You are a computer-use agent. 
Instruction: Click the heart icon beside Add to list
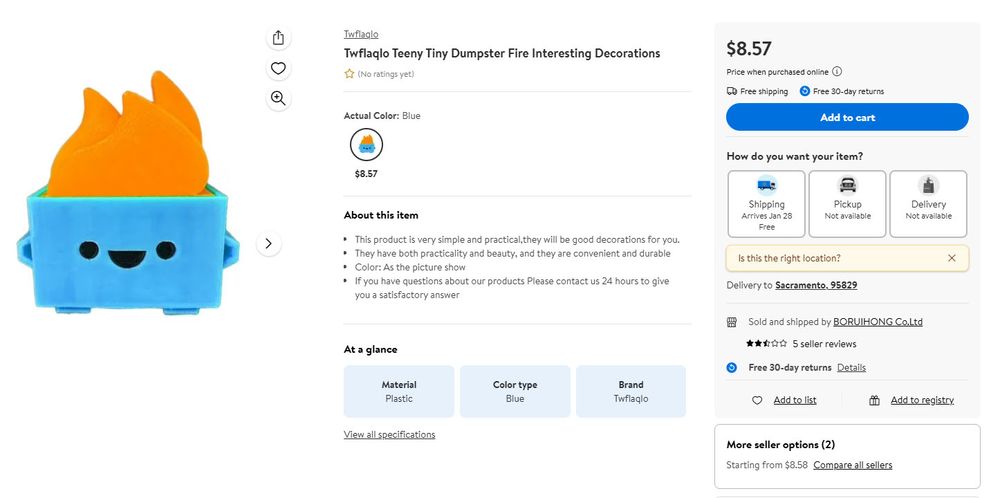click(757, 400)
